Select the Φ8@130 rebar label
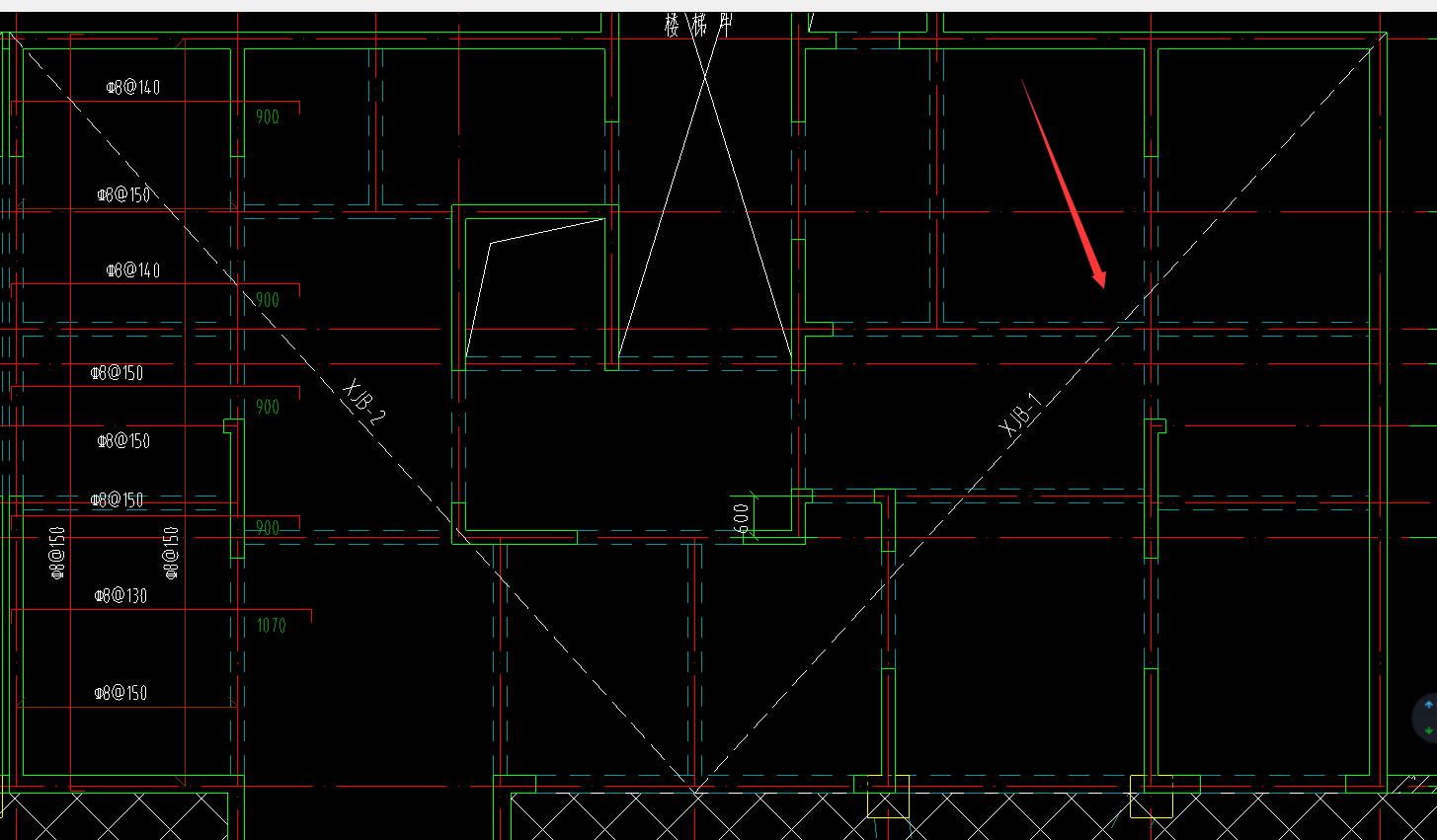Viewport: 1437px width, 840px height. click(120, 595)
